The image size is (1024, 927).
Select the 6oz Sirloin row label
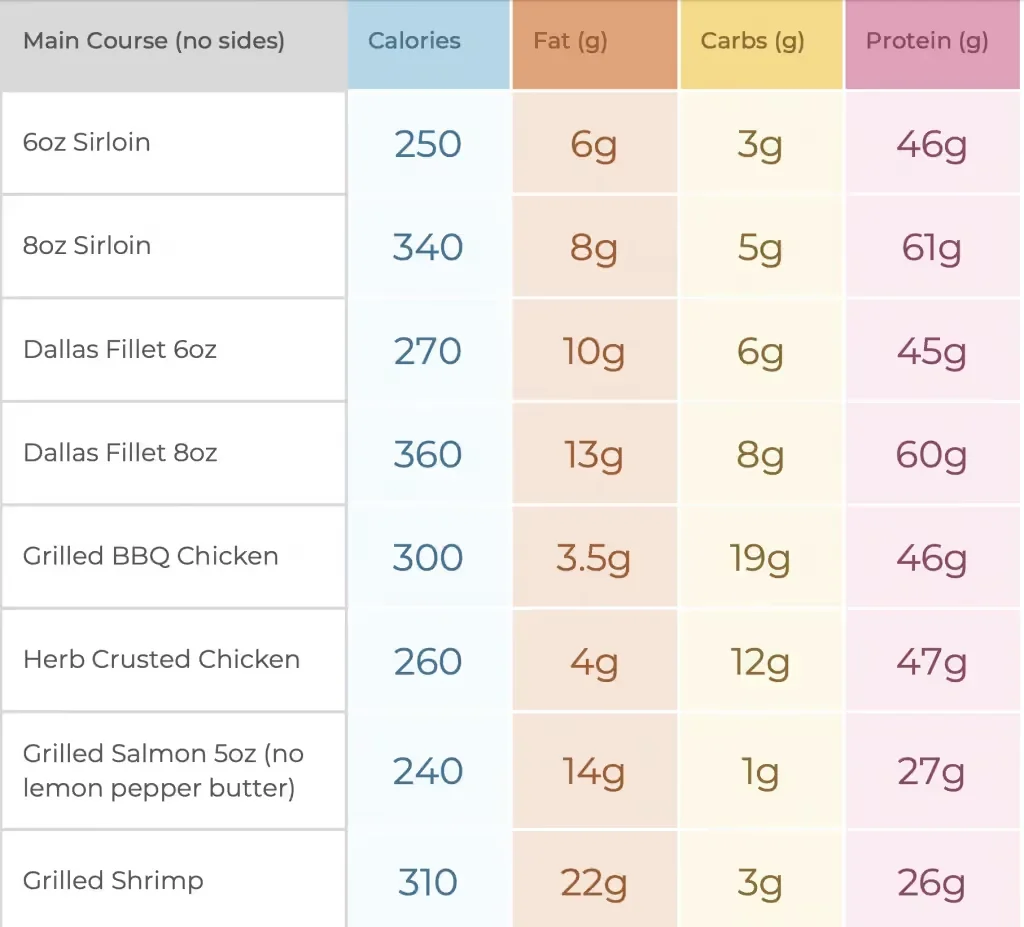click(87, 142)
